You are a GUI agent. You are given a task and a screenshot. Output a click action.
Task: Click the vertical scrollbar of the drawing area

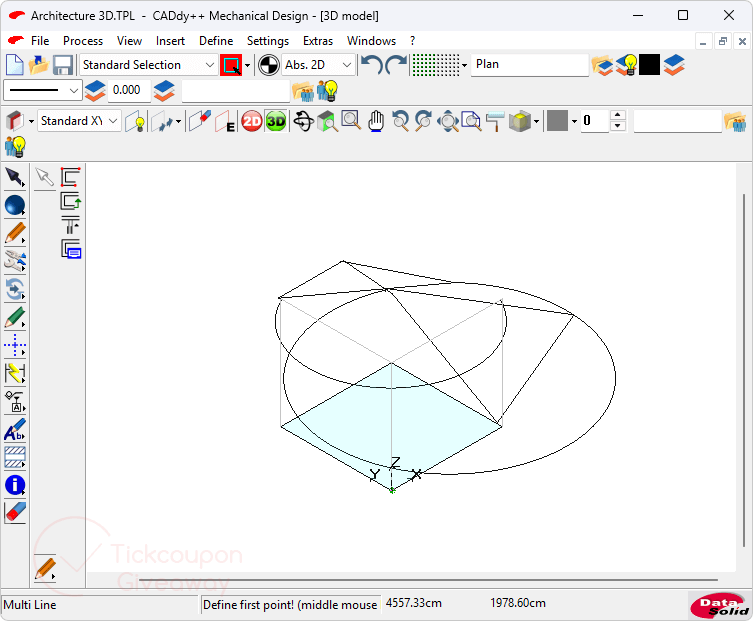(744, 370)
